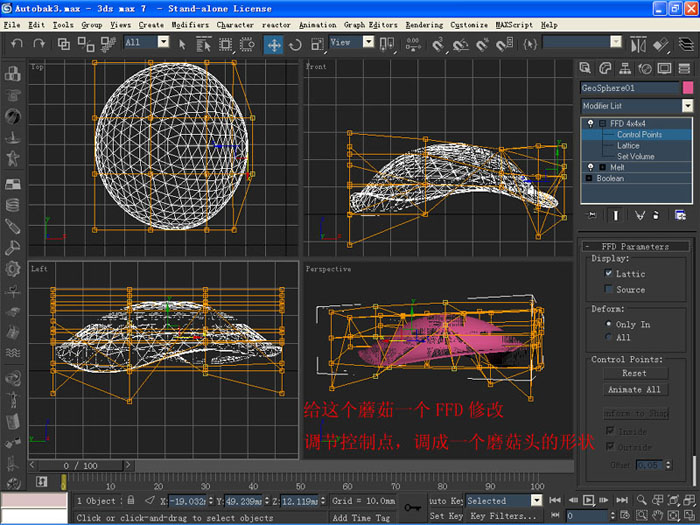Viewport: 700px width, 525px height.
Task: Open the All selection filter dropdown
Action: pos(163,42)
